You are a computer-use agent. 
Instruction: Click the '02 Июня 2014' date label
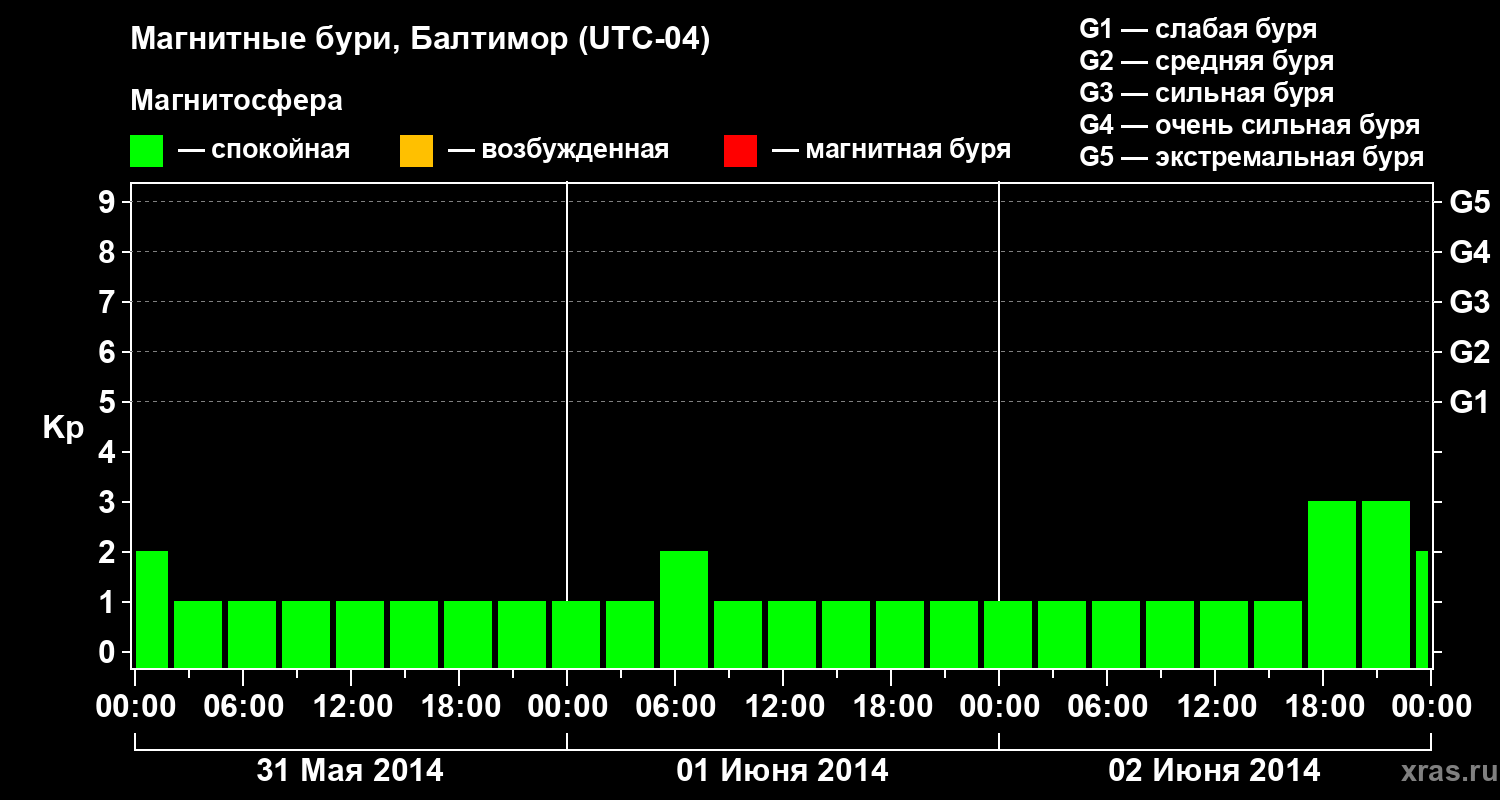tap(1214, 771)
